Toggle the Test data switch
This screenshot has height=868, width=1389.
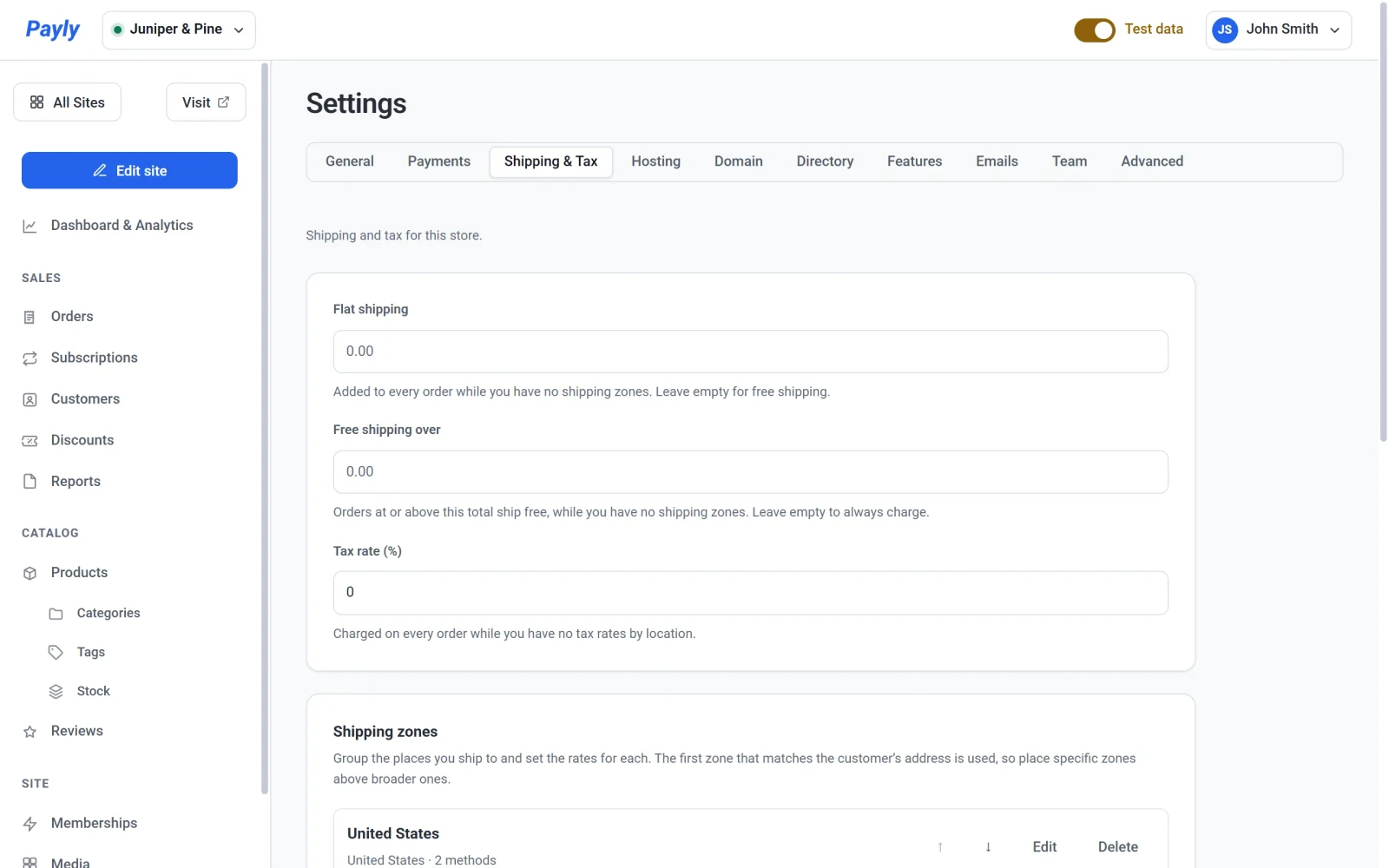[x=1094, y=30]
